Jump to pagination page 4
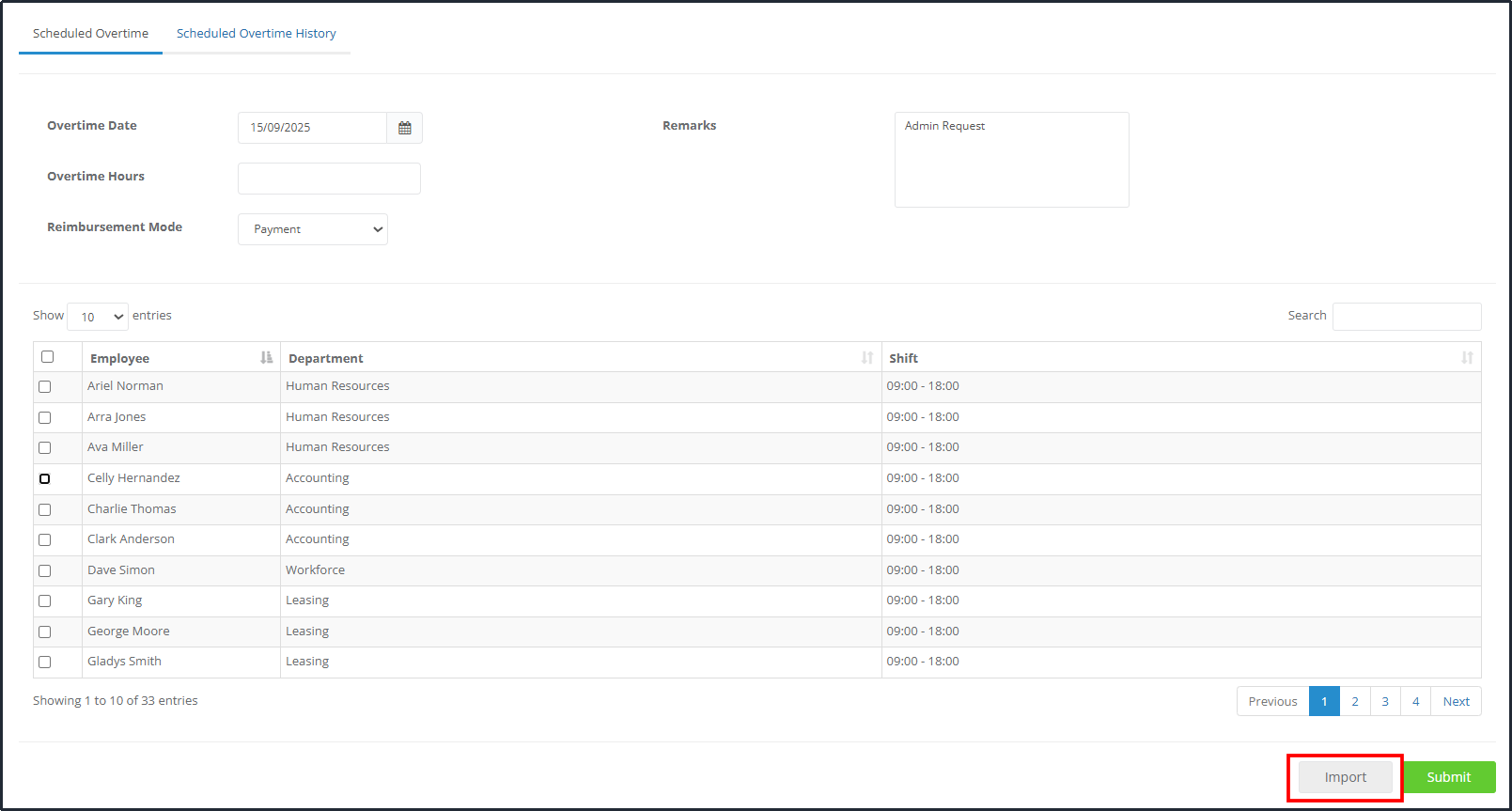1512x811 pixels. (1415, 701)
